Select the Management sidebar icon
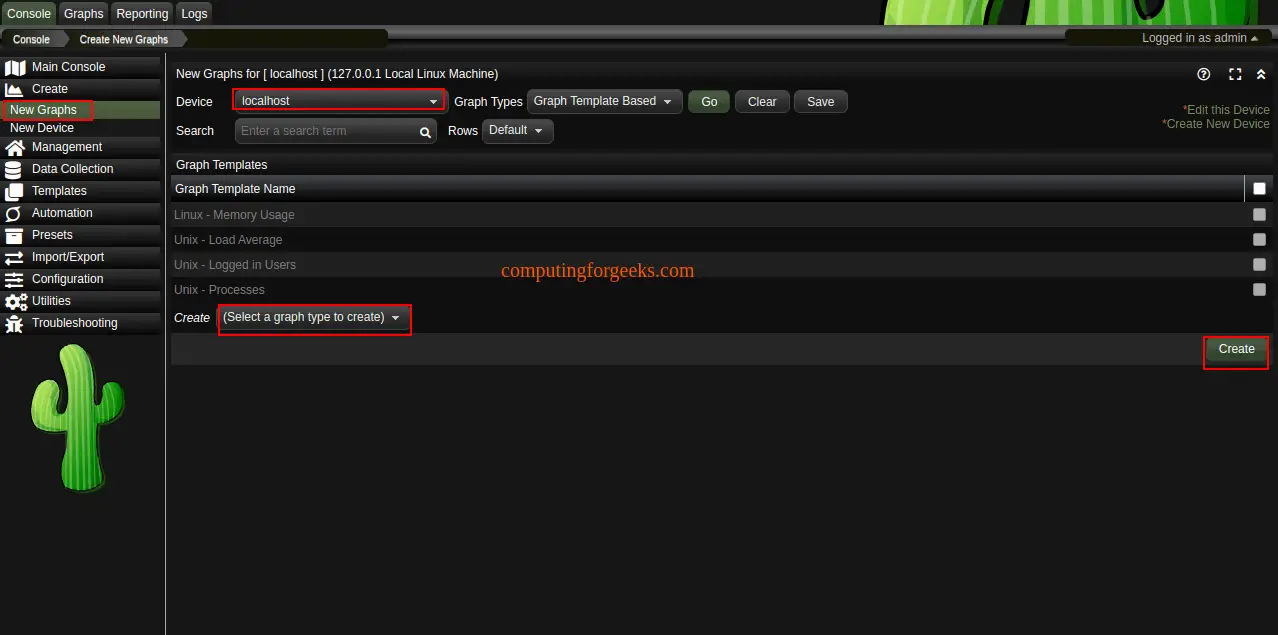1278x635 pixels. click(x=14, y=147)
